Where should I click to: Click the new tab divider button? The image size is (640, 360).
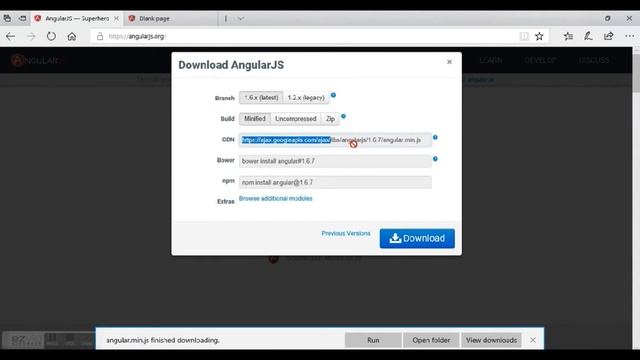pyautogui.click(x=226, y=18)
